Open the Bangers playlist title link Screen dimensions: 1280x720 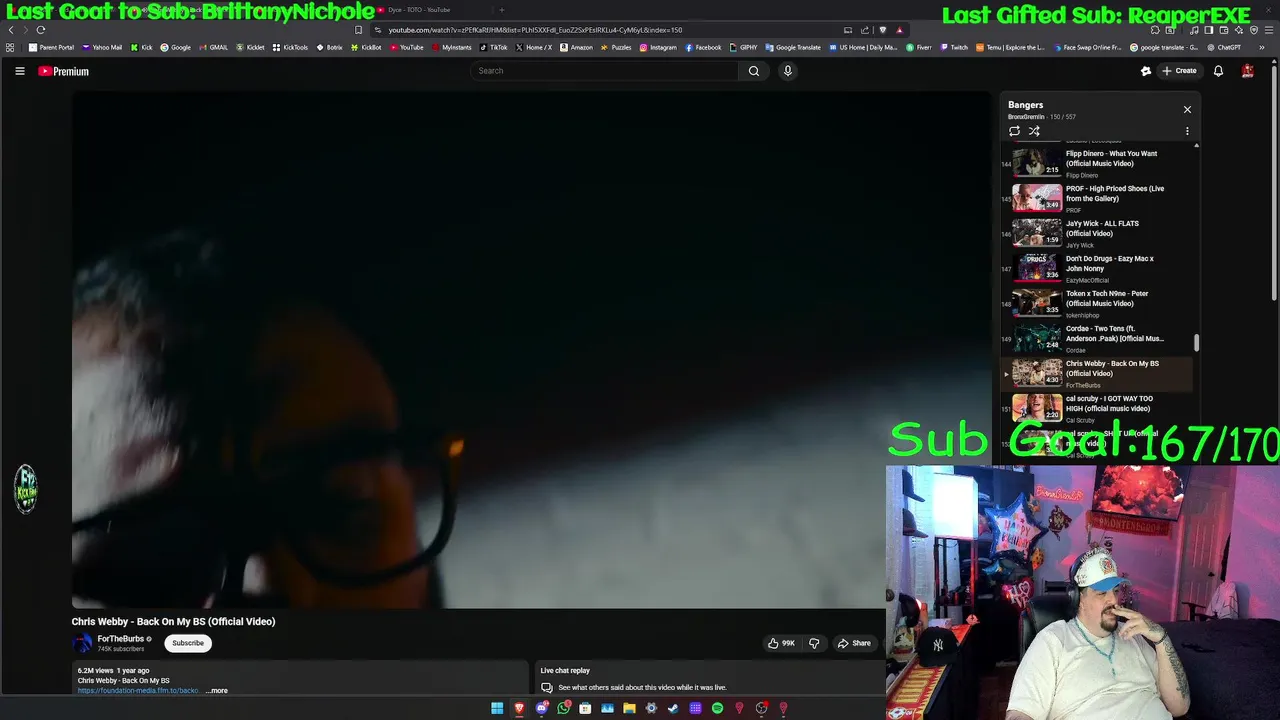pyautogui.click(x=1025, y=105)
